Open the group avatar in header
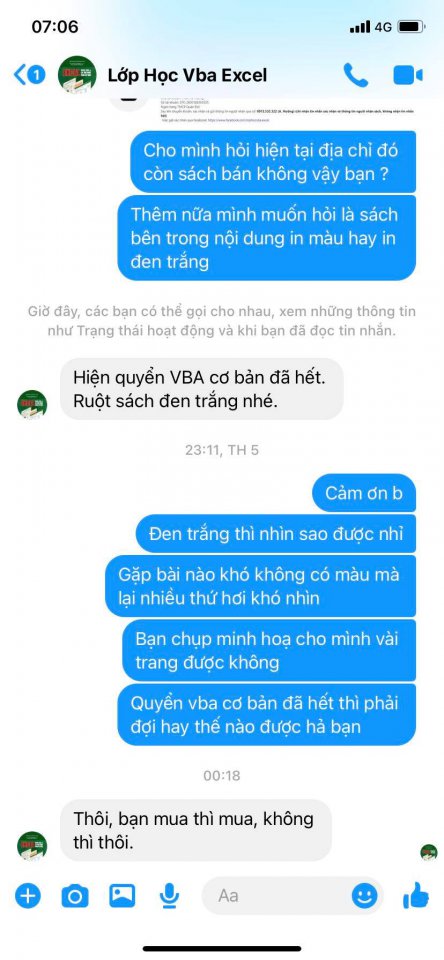The height and width of the screenshot is (960, 444). (x=77, y=75)
